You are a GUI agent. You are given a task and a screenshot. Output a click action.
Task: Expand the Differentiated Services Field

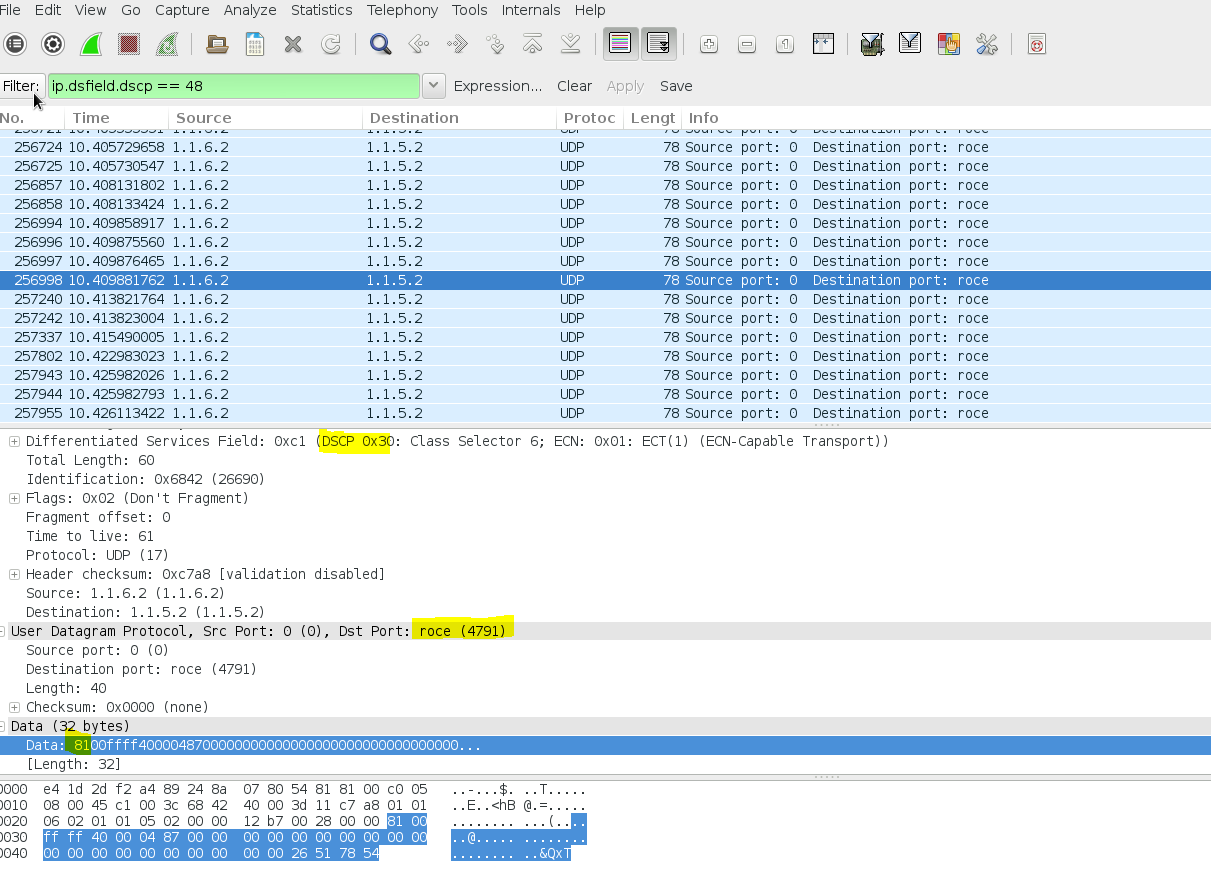(14, 441)
